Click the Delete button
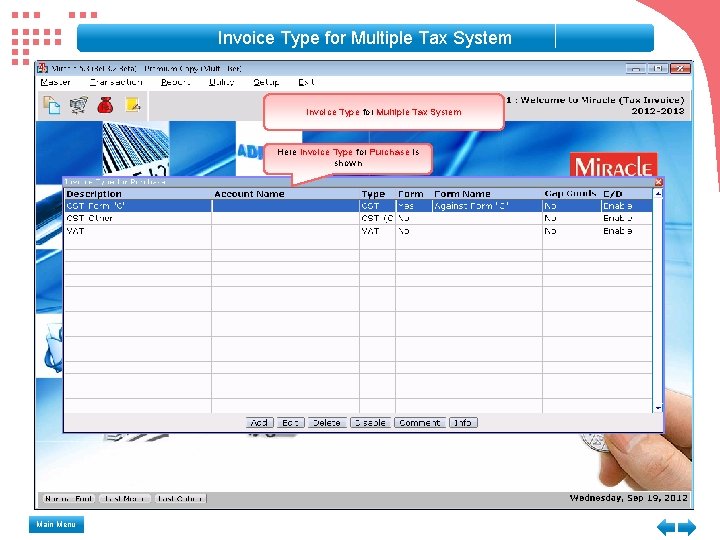720x540 pixels. [x=326, y=422]
